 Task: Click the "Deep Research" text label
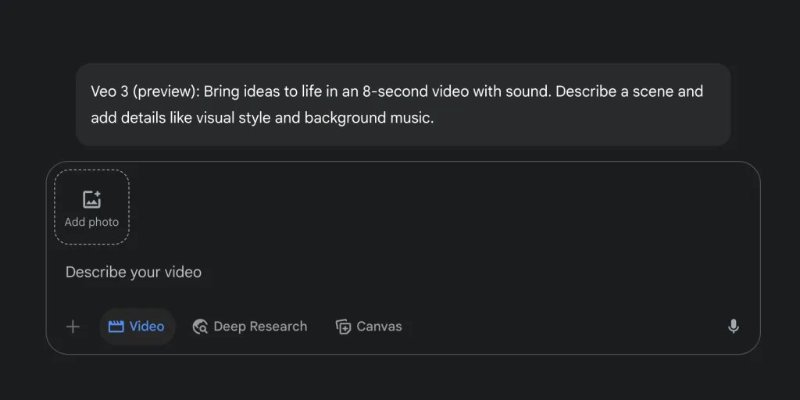(260, 326)
